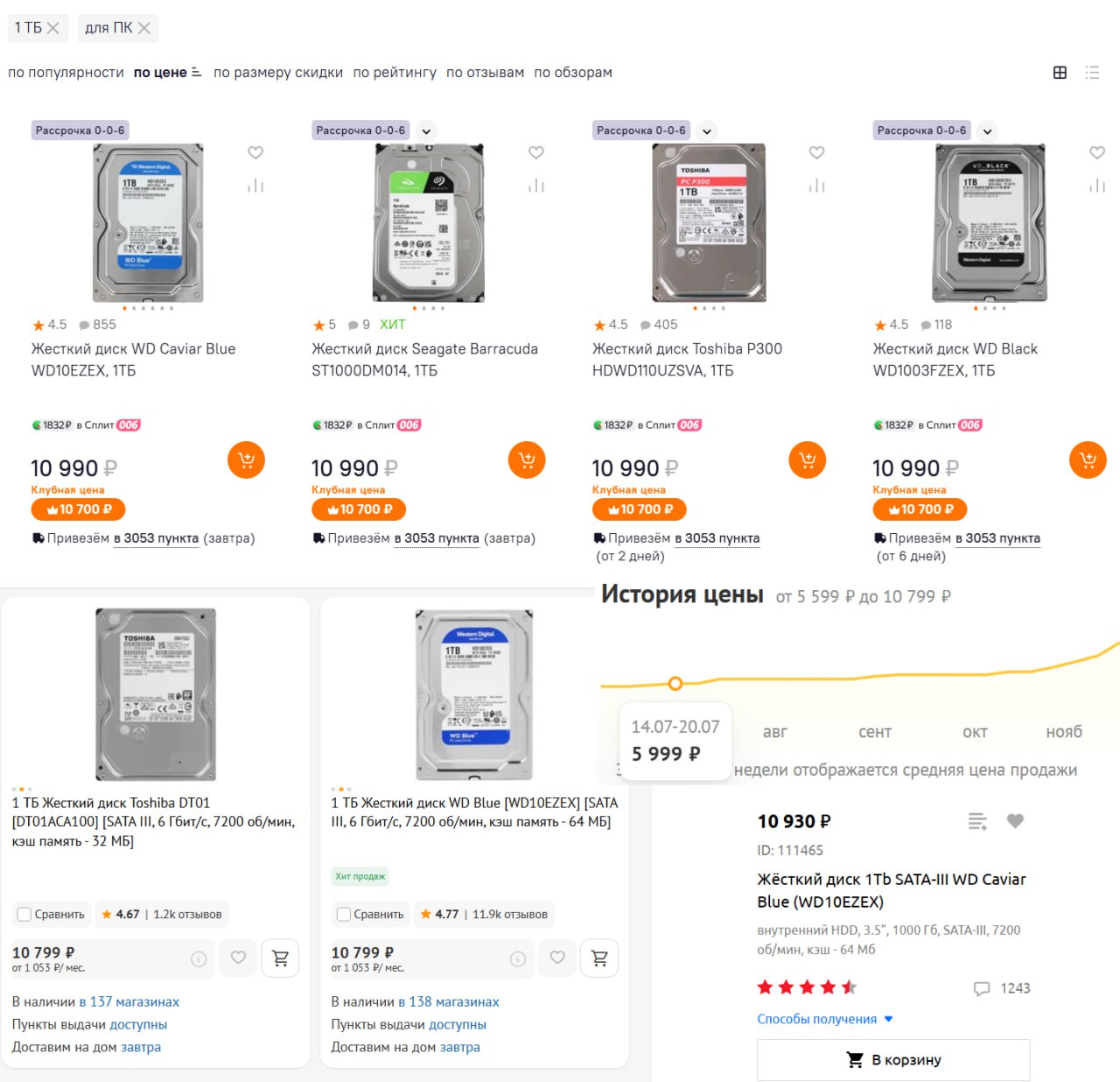Check Сравнить for WD Blue WD10EZEX
Image resolution: width=1120 pixels, height=1082 pixels.
(344, 915)
